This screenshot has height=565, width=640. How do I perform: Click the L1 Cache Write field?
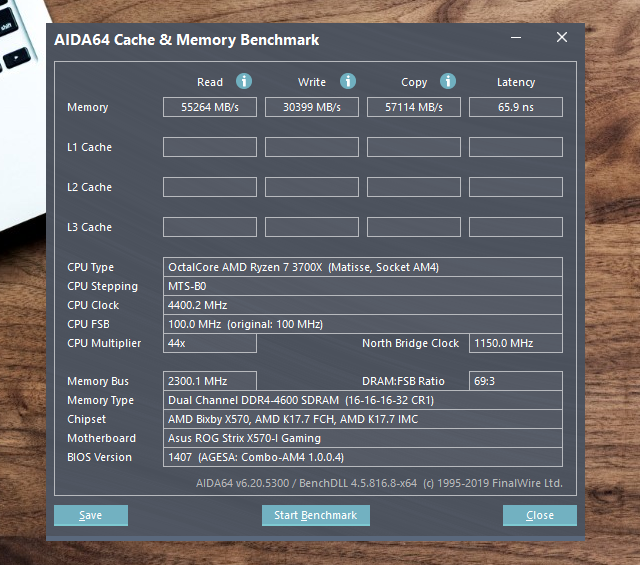tap(312, 147)
